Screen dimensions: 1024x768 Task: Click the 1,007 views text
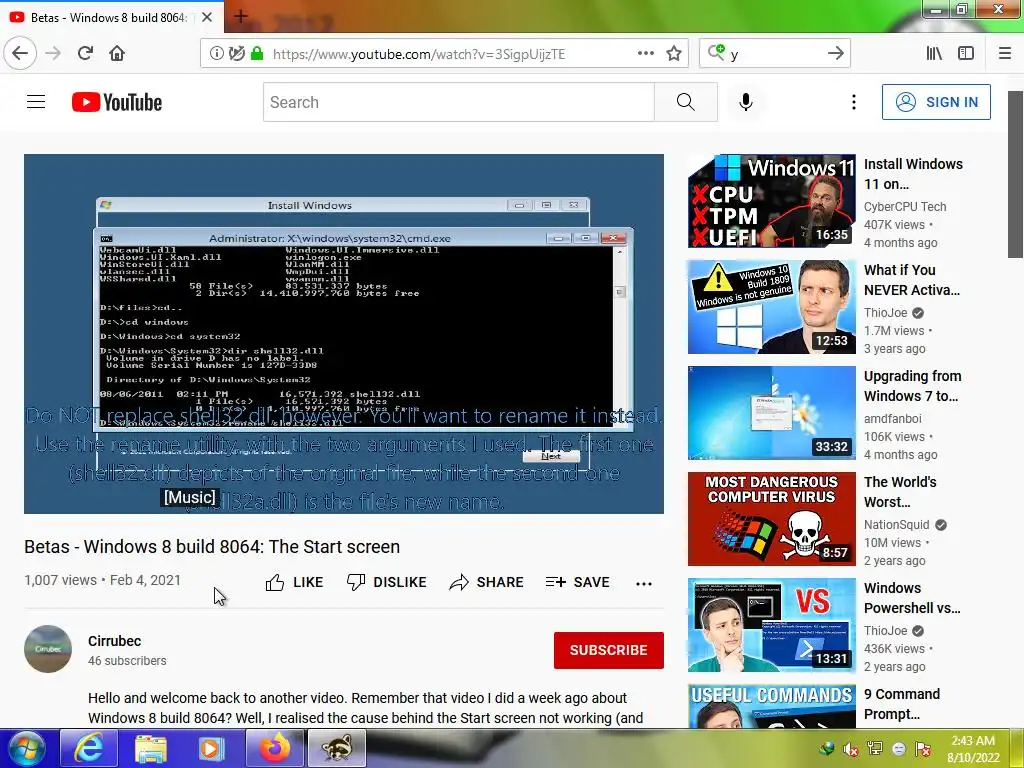[60, 580]
